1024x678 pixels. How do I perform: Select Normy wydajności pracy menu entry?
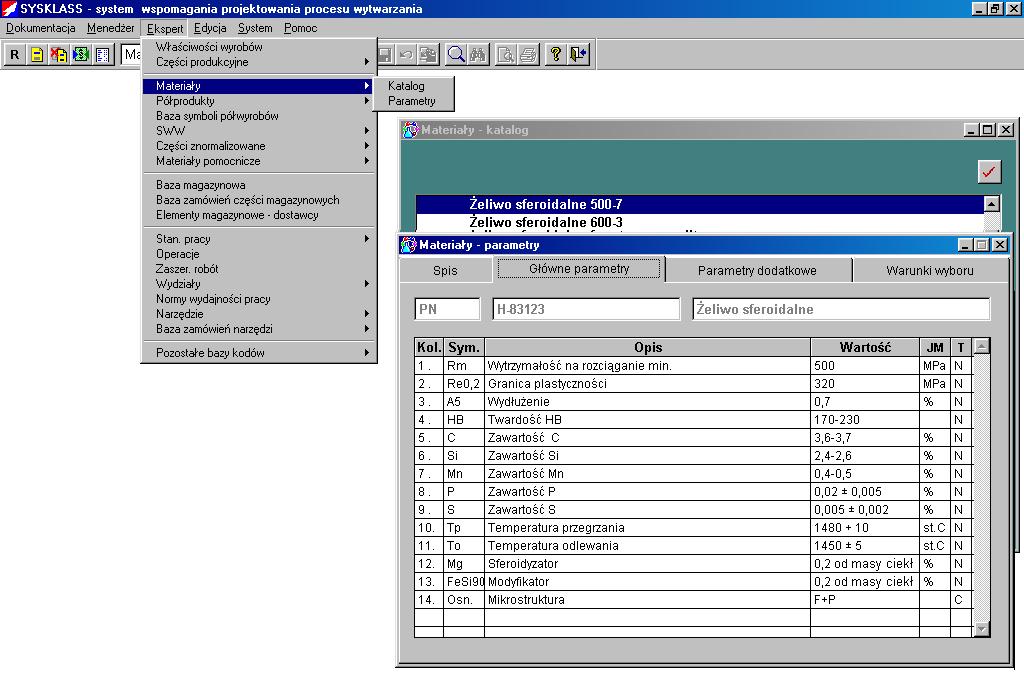click(x=259, y=299)
